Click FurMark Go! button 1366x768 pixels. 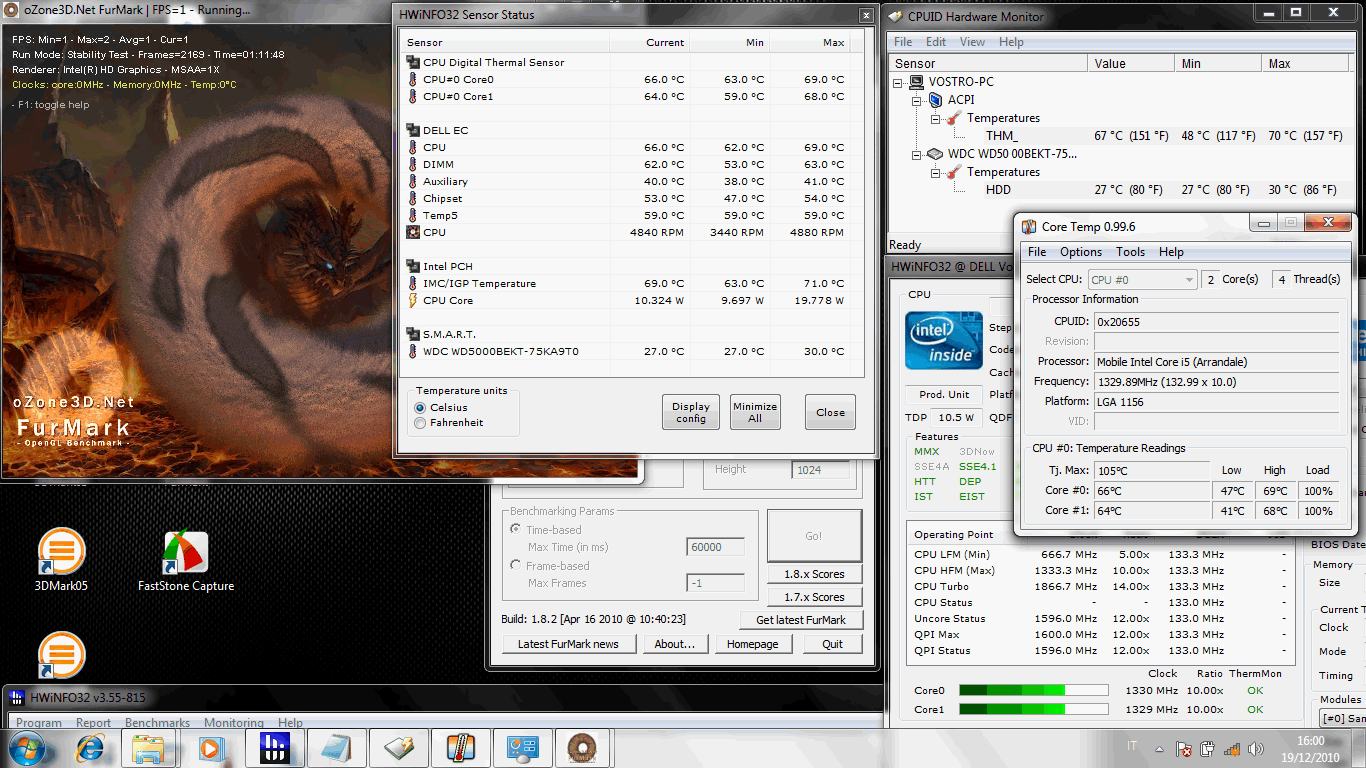pyautogui.click(x=814, y=536)
